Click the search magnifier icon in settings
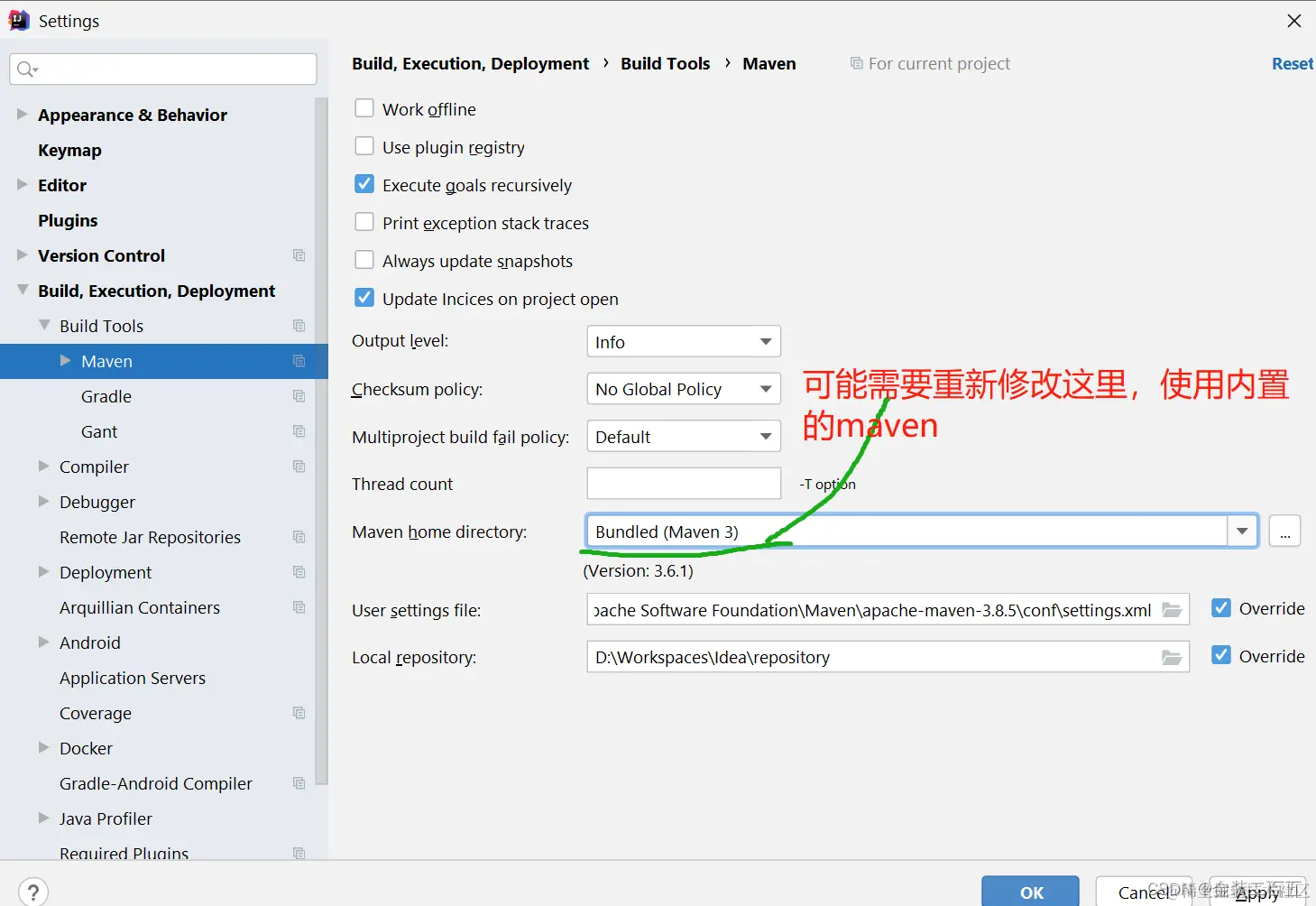This screenshot has height=906, width=1316. point(26,69)
